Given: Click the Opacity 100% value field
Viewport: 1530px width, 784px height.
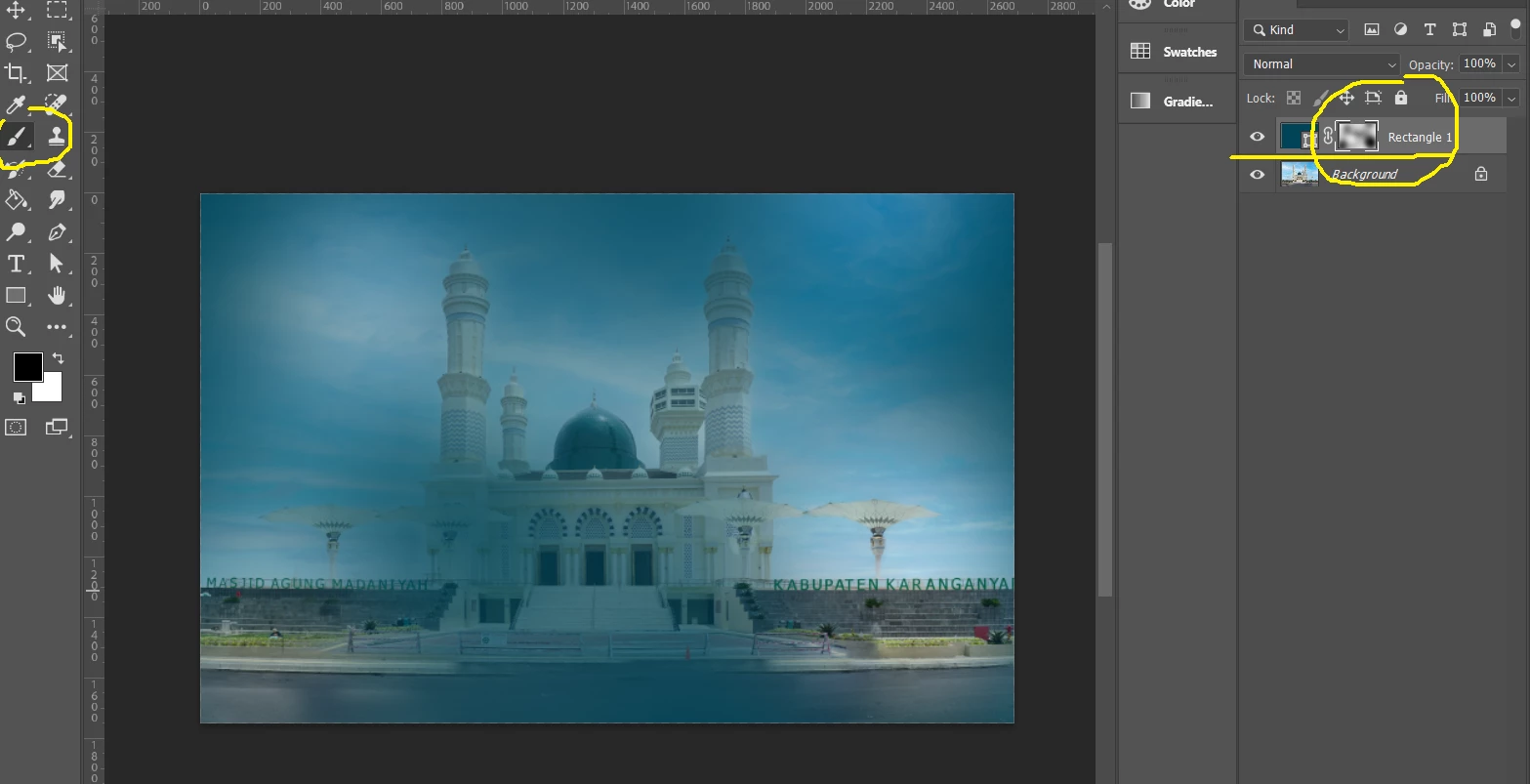Looking at the screenshot, I should [1479, 63].
